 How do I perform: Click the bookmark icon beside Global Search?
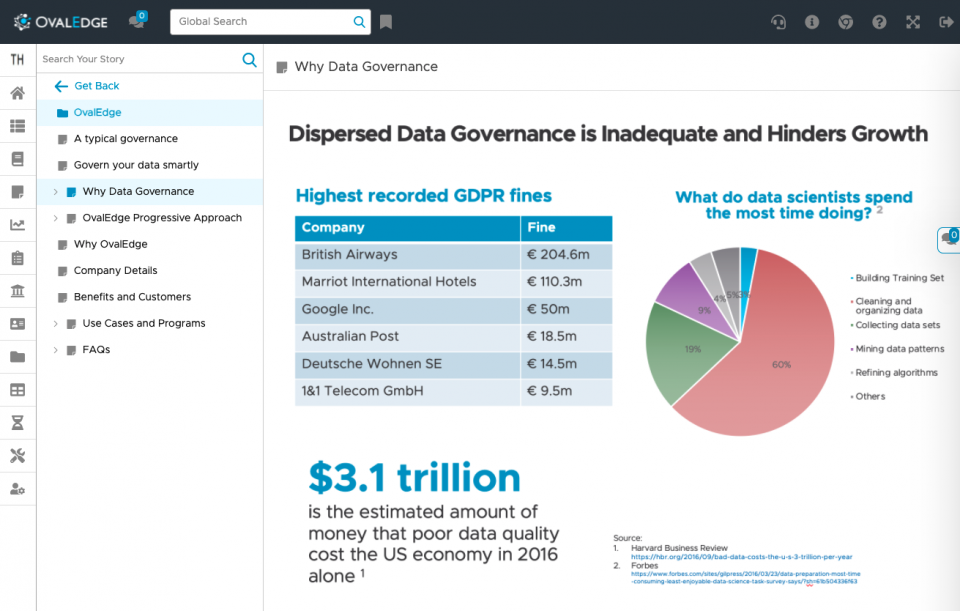coord(386,22)
